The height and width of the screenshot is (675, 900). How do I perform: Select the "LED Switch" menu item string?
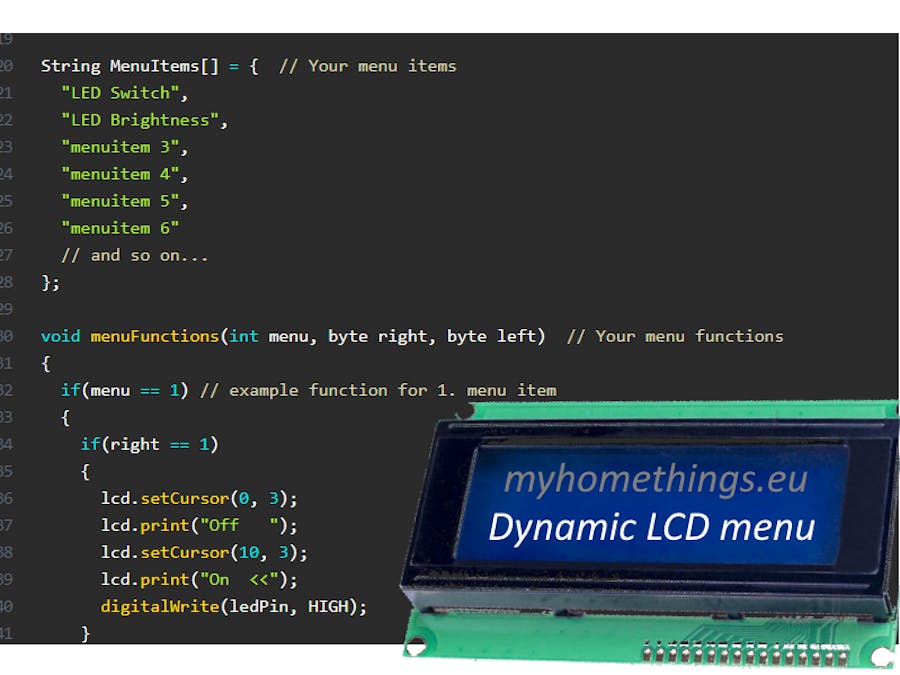point(118,92)
